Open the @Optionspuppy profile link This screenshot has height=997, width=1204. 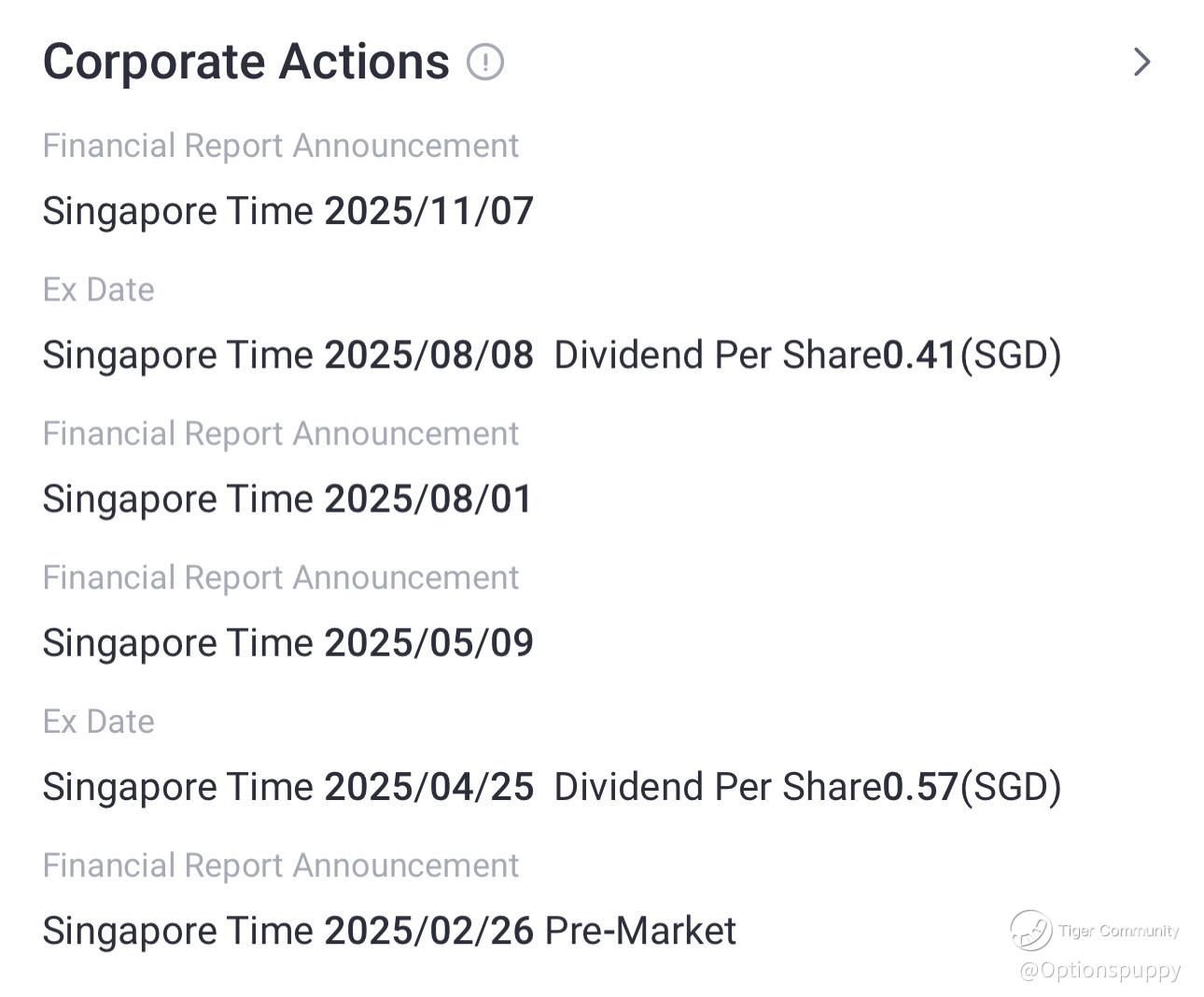point(1099,970)
